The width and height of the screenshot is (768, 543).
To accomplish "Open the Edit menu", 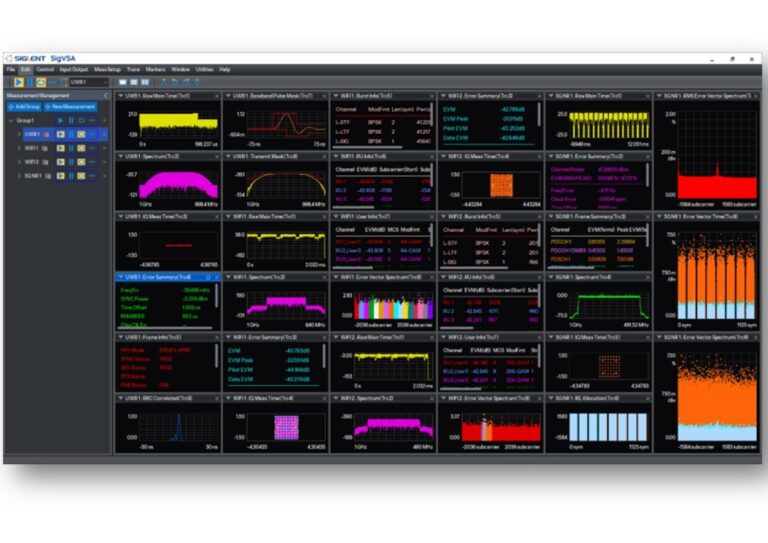I will (x=25, y=70).
